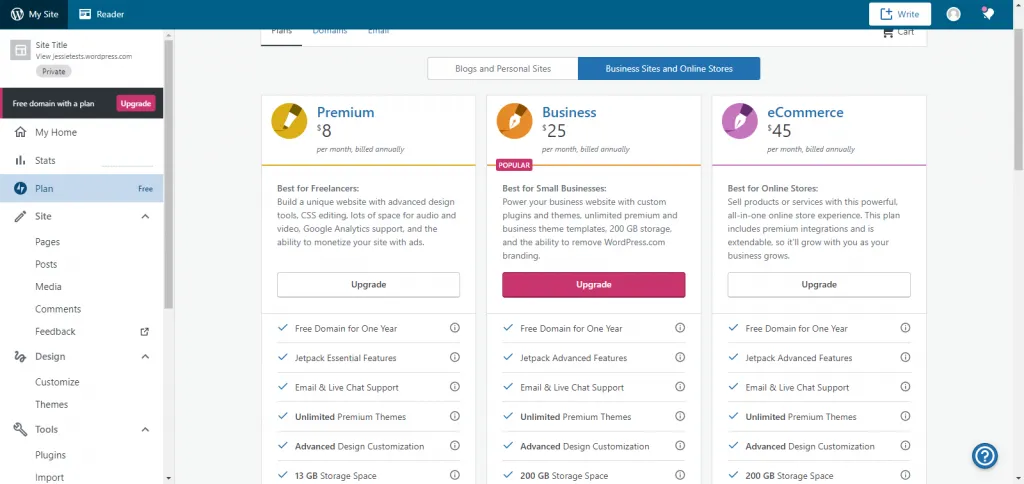Viewport: 1024px width, 484px height.
Task: Click the sidebar scrollbar down arrow
Action: [168, 478]
